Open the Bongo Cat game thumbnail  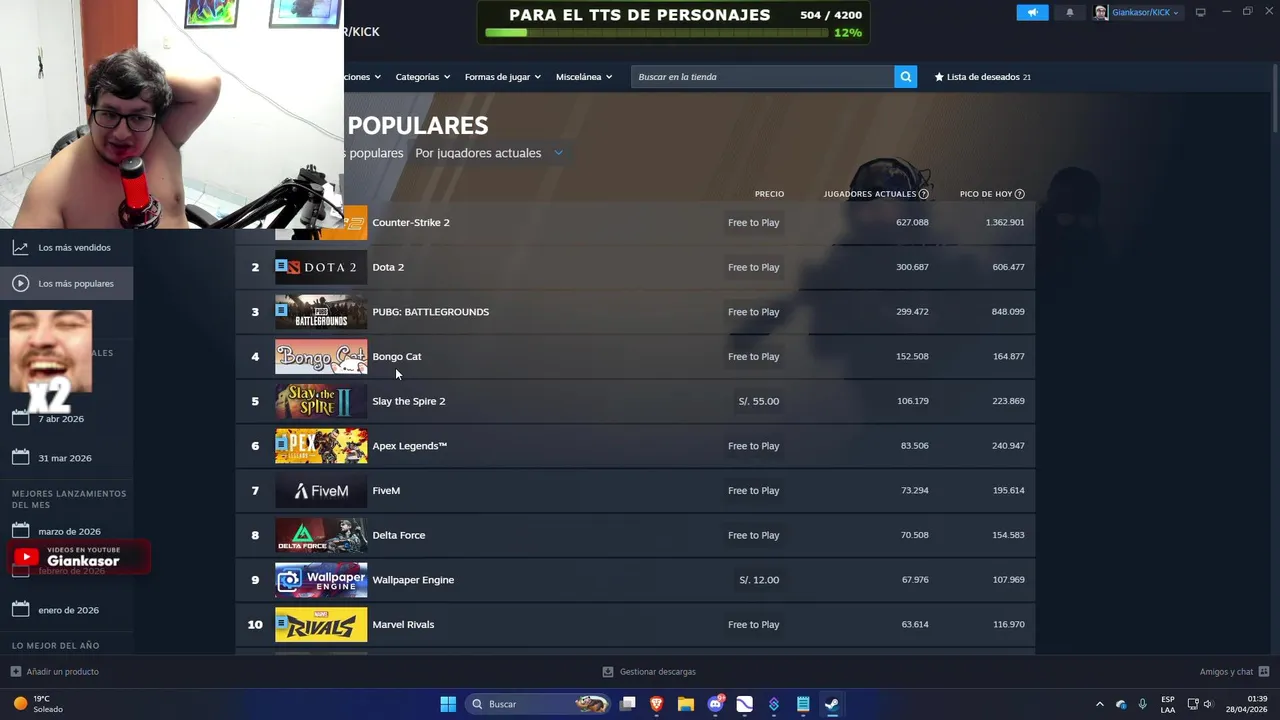[321, 356]
